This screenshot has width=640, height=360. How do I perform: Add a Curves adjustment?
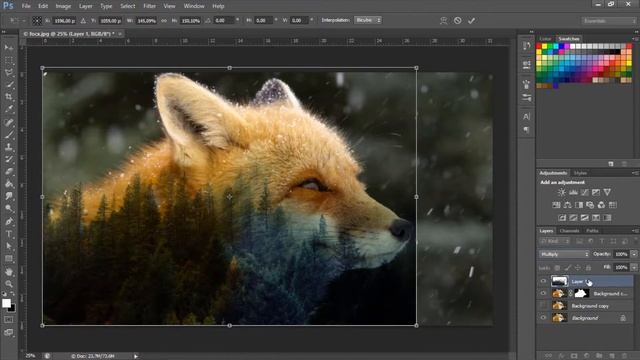(585, 192)
